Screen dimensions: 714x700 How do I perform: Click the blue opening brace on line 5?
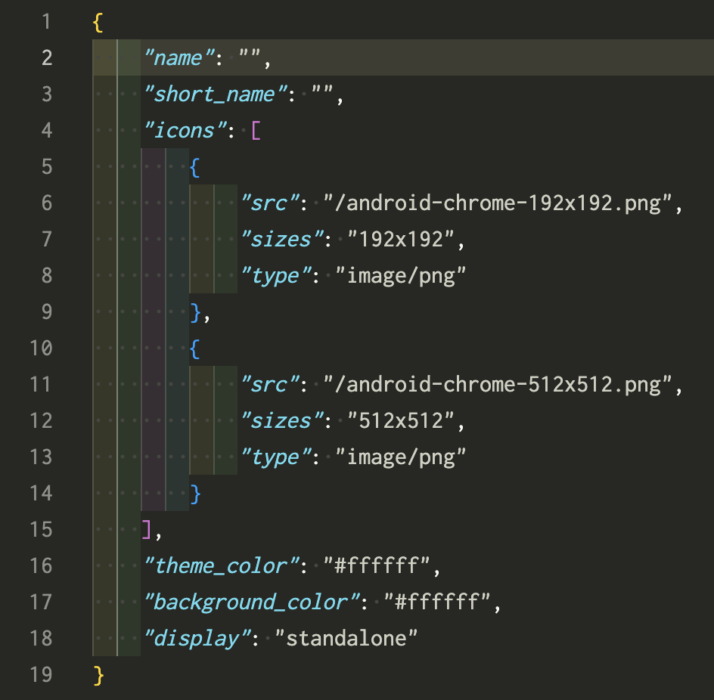(x=194, y=167)
